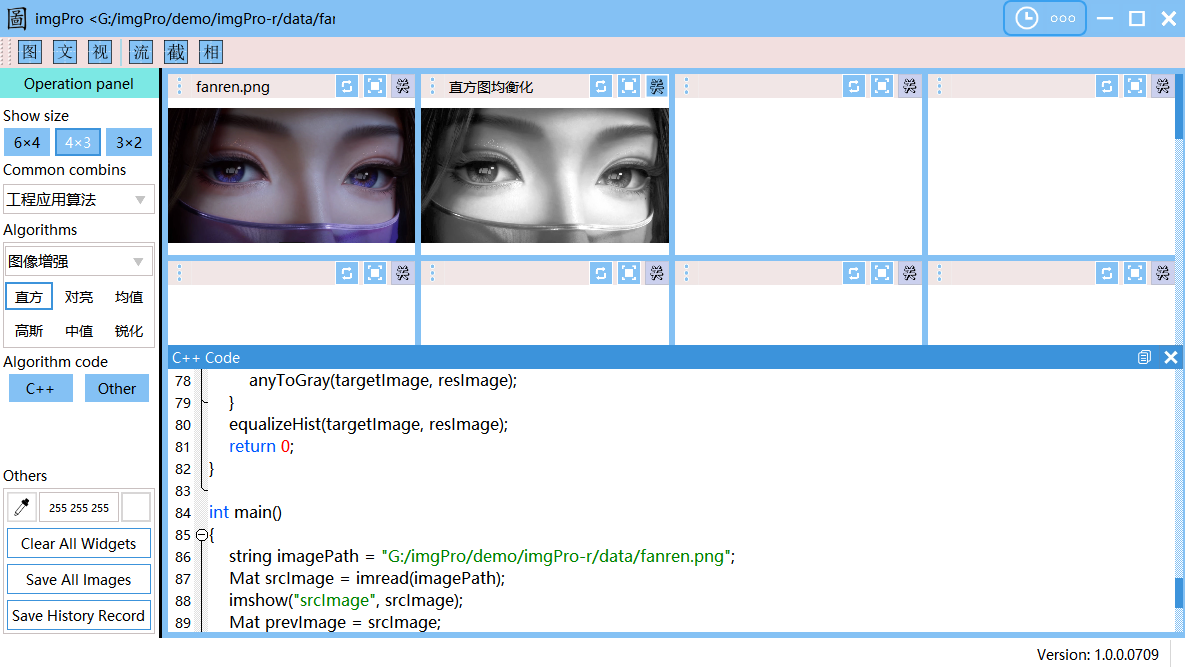Pick a color with the eyedropper tool
1185x669 pixels.
(21, 507)
